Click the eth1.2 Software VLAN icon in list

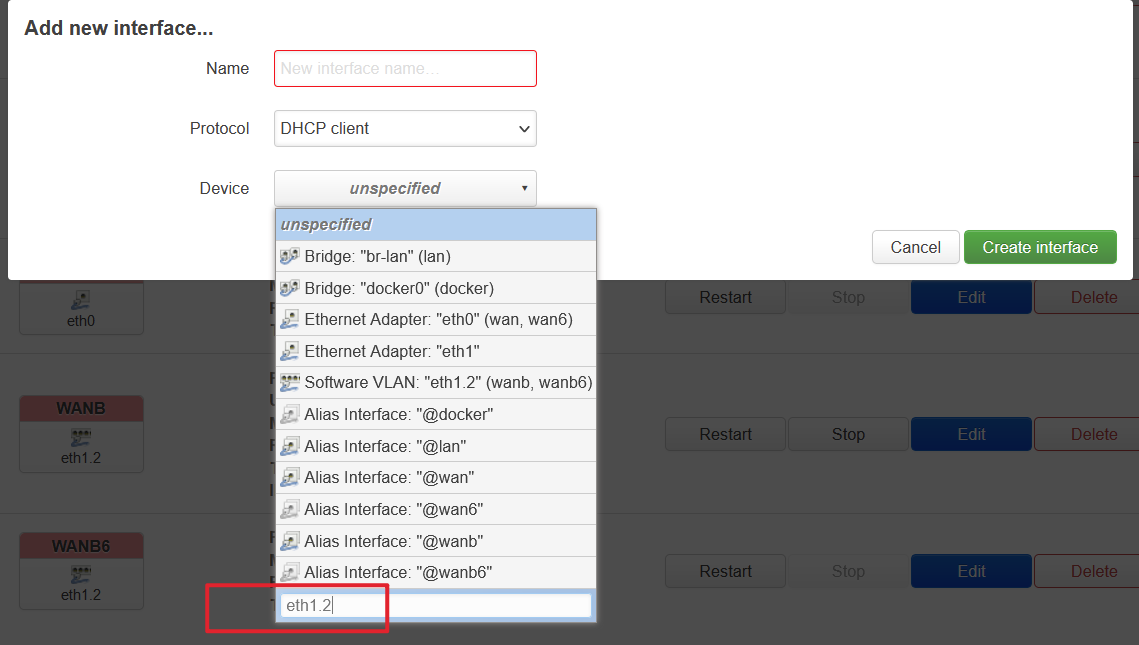pos(290,383)
